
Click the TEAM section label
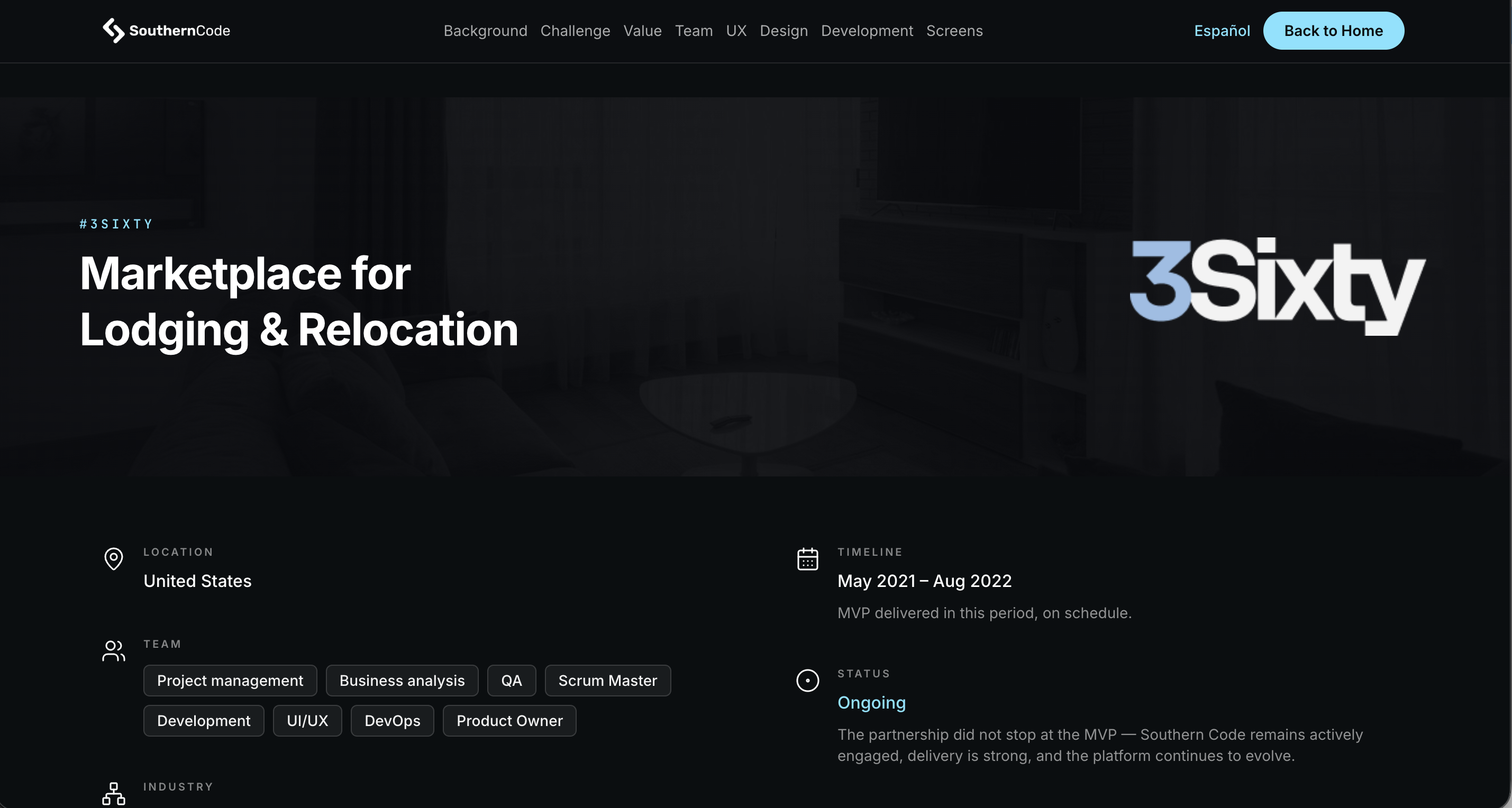pyautogui.click(x=162, y=644)
